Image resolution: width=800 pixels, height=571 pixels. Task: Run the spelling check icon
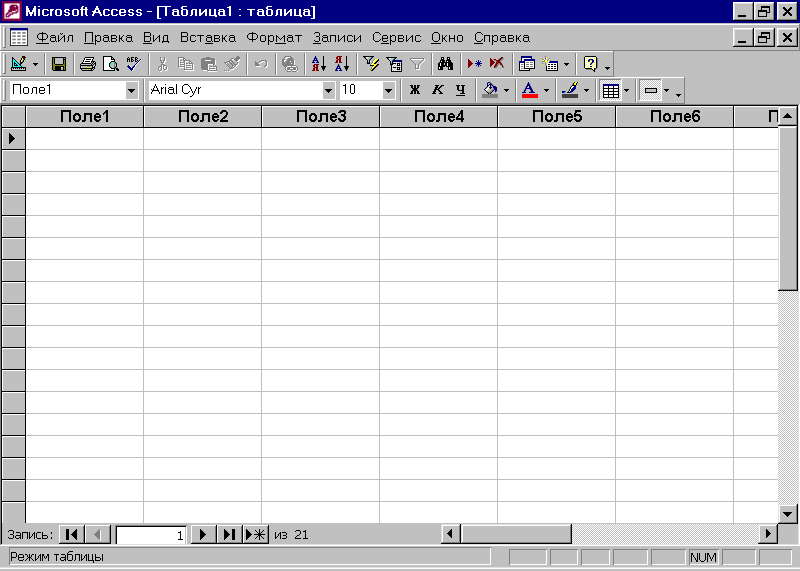(x=134, y=64)
